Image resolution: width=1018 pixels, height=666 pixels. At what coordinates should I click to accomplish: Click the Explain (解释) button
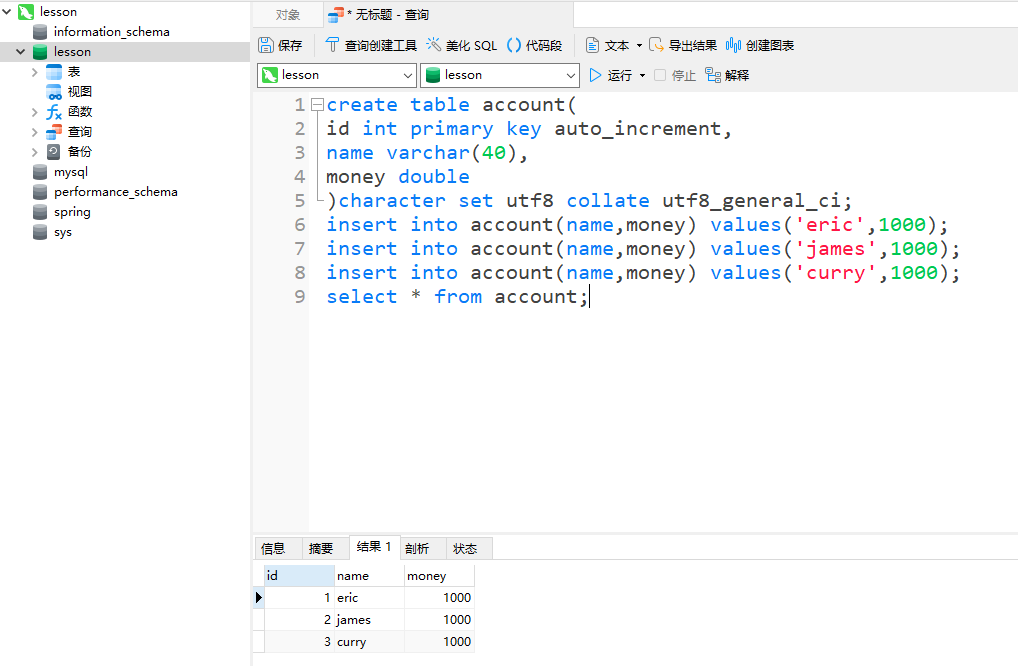pyautogui.click(x=727, y=75)
